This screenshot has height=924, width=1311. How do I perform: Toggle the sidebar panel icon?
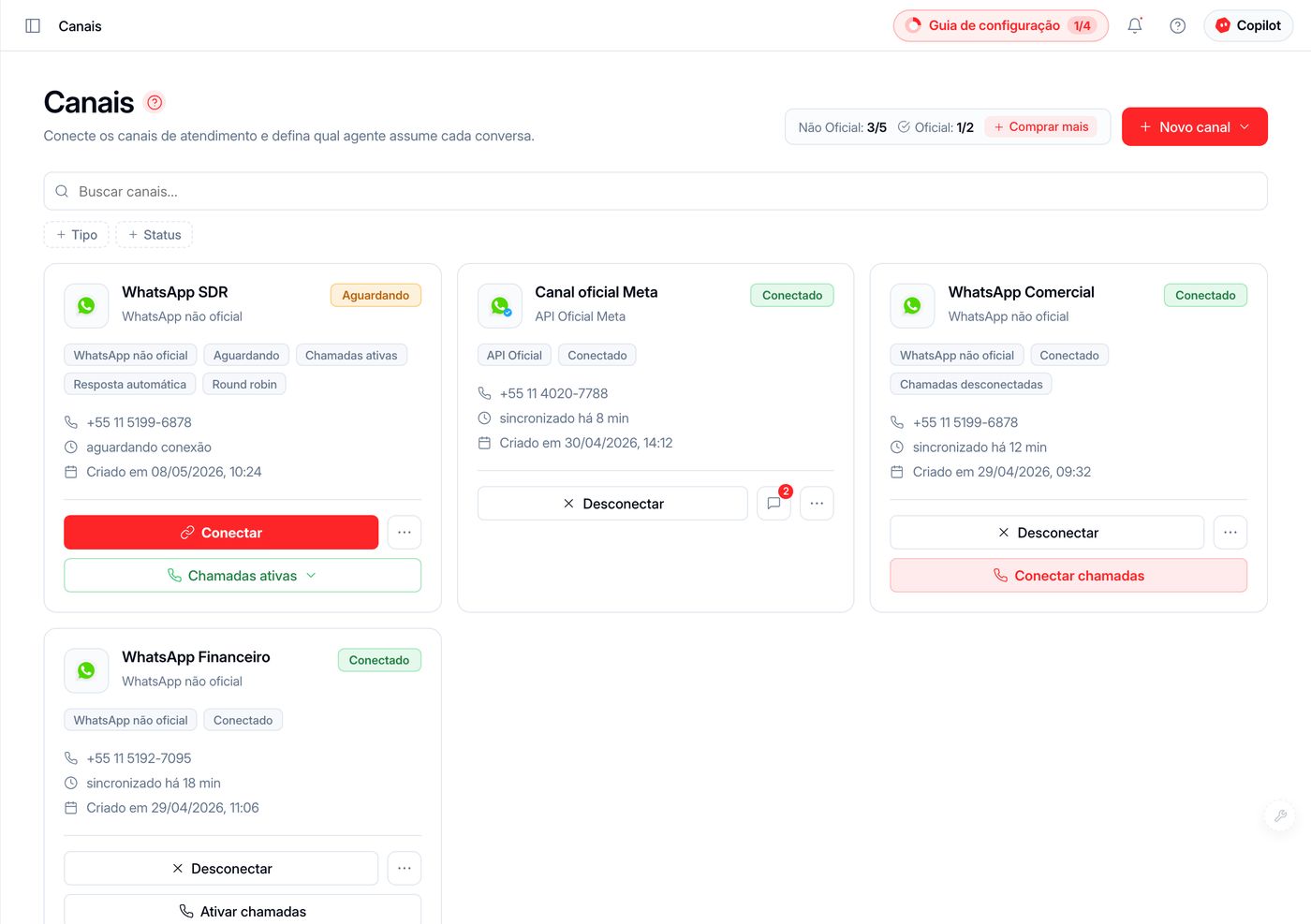coord(33,26)
